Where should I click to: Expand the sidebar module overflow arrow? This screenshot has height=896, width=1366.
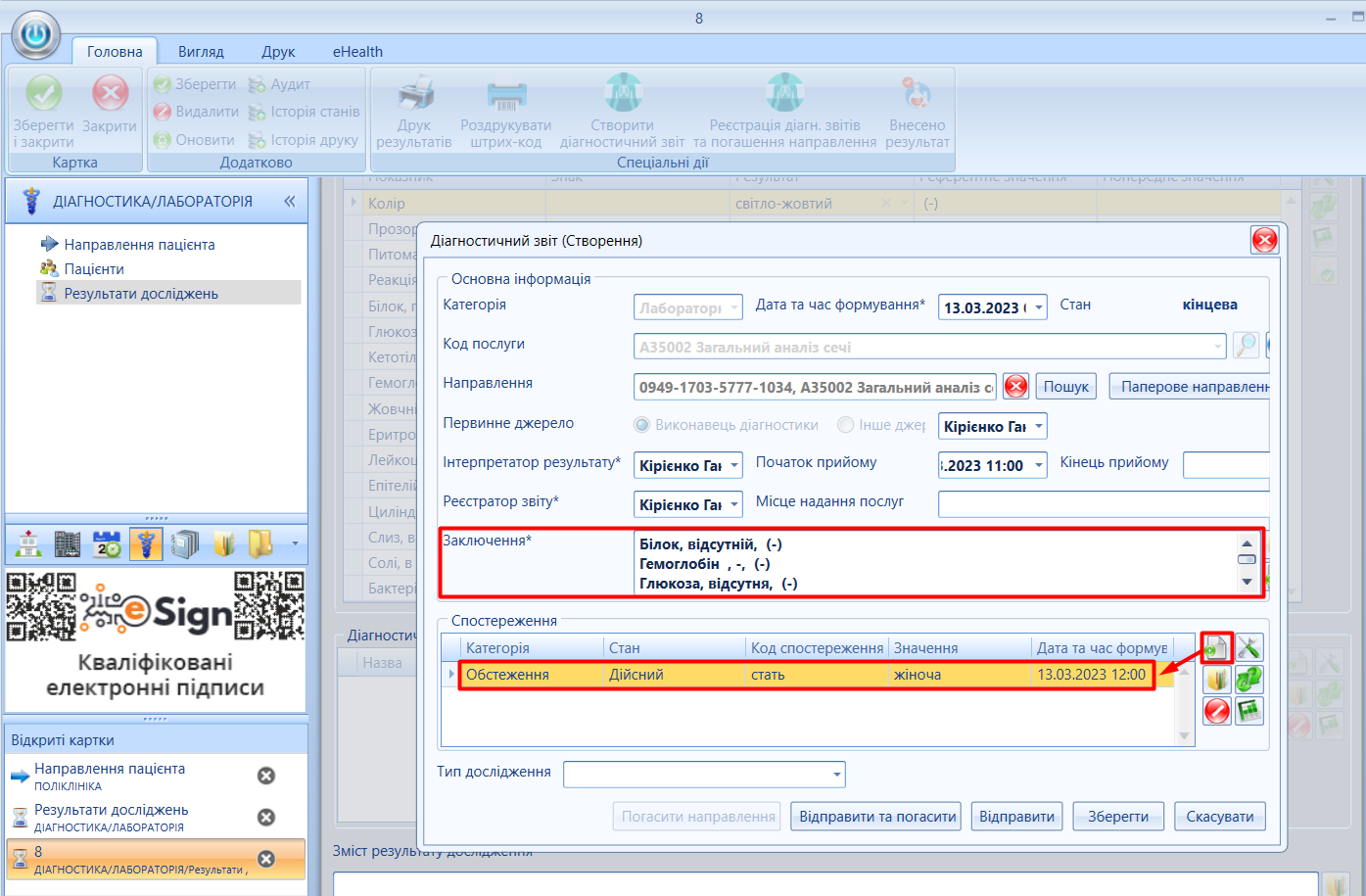tap(294, 543)
